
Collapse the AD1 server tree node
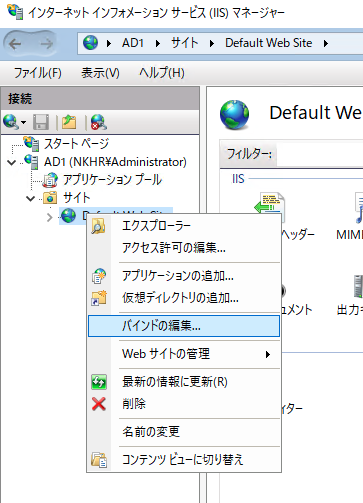coord(12,162)
